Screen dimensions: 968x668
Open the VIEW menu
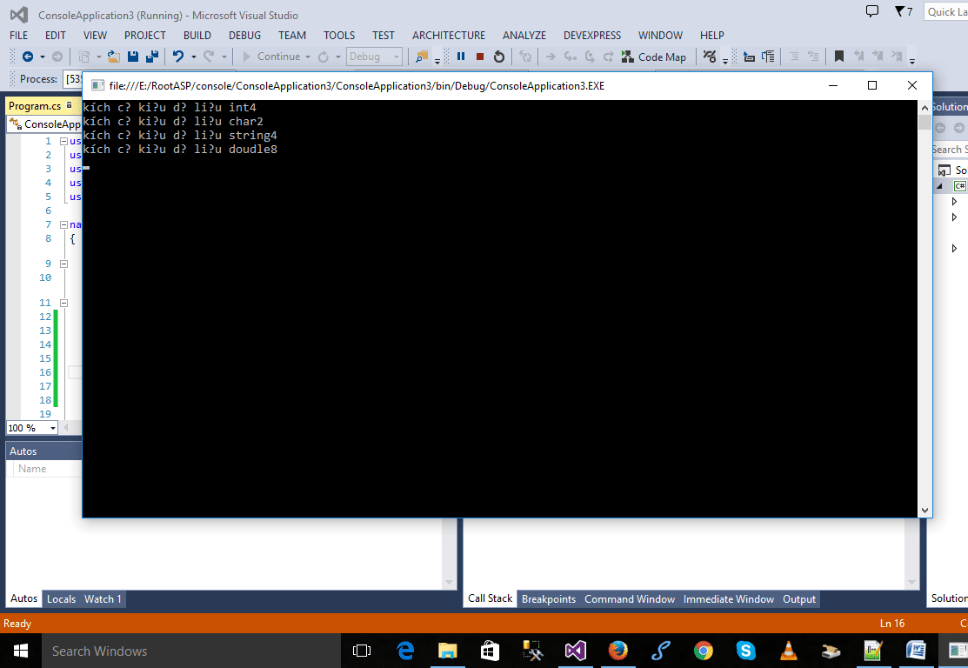pyautogui.click(x=95, y=35)
